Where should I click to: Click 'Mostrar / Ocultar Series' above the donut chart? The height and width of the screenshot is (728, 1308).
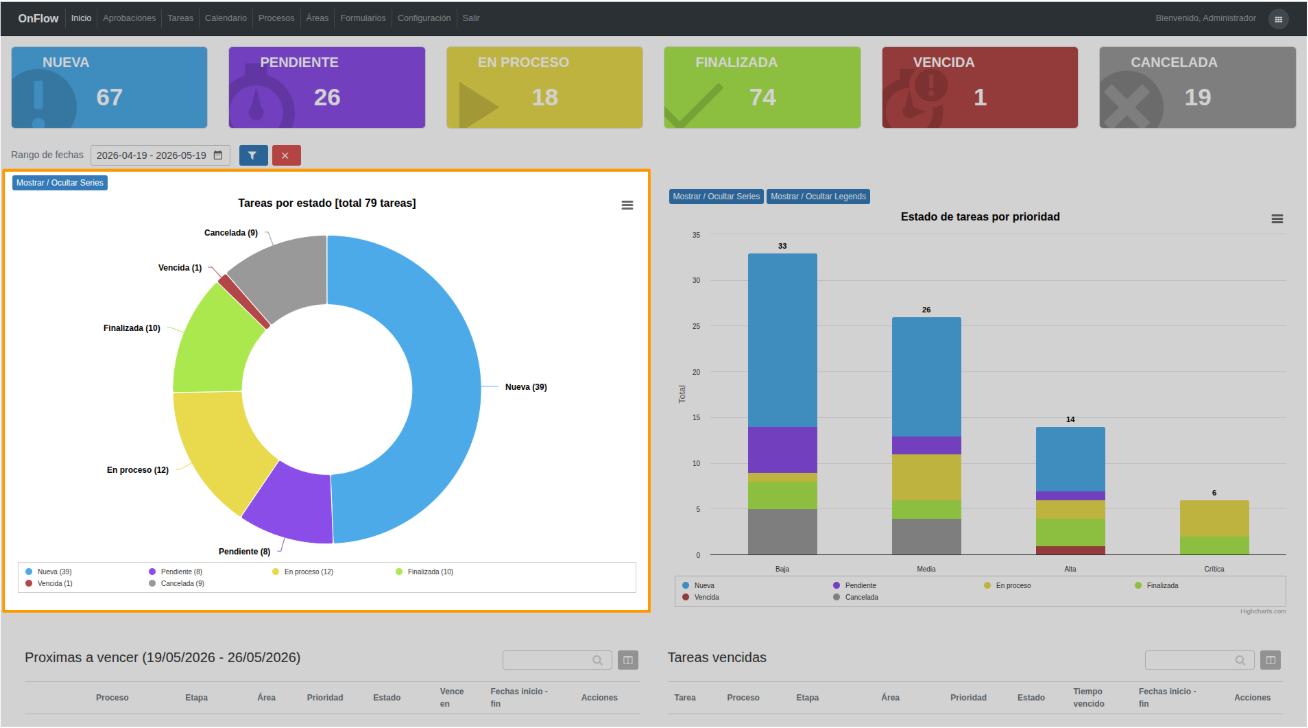pyautogui.click(x=60, y=183)
